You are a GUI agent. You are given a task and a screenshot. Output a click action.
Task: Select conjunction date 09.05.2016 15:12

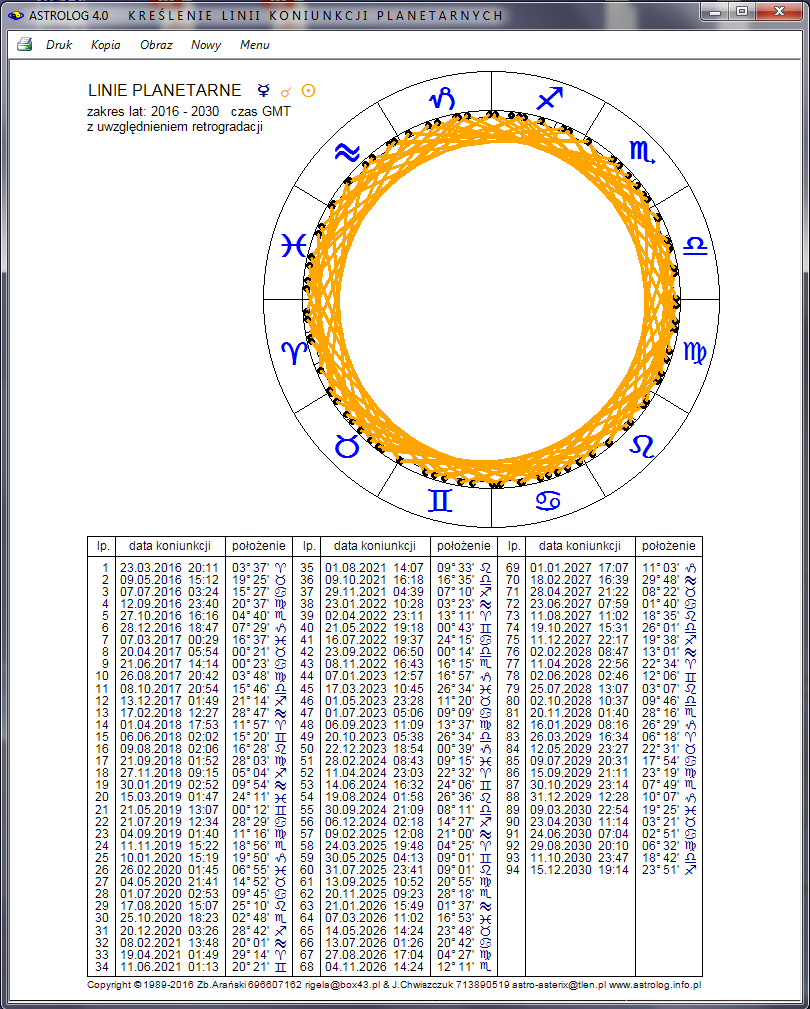[169, 580]
